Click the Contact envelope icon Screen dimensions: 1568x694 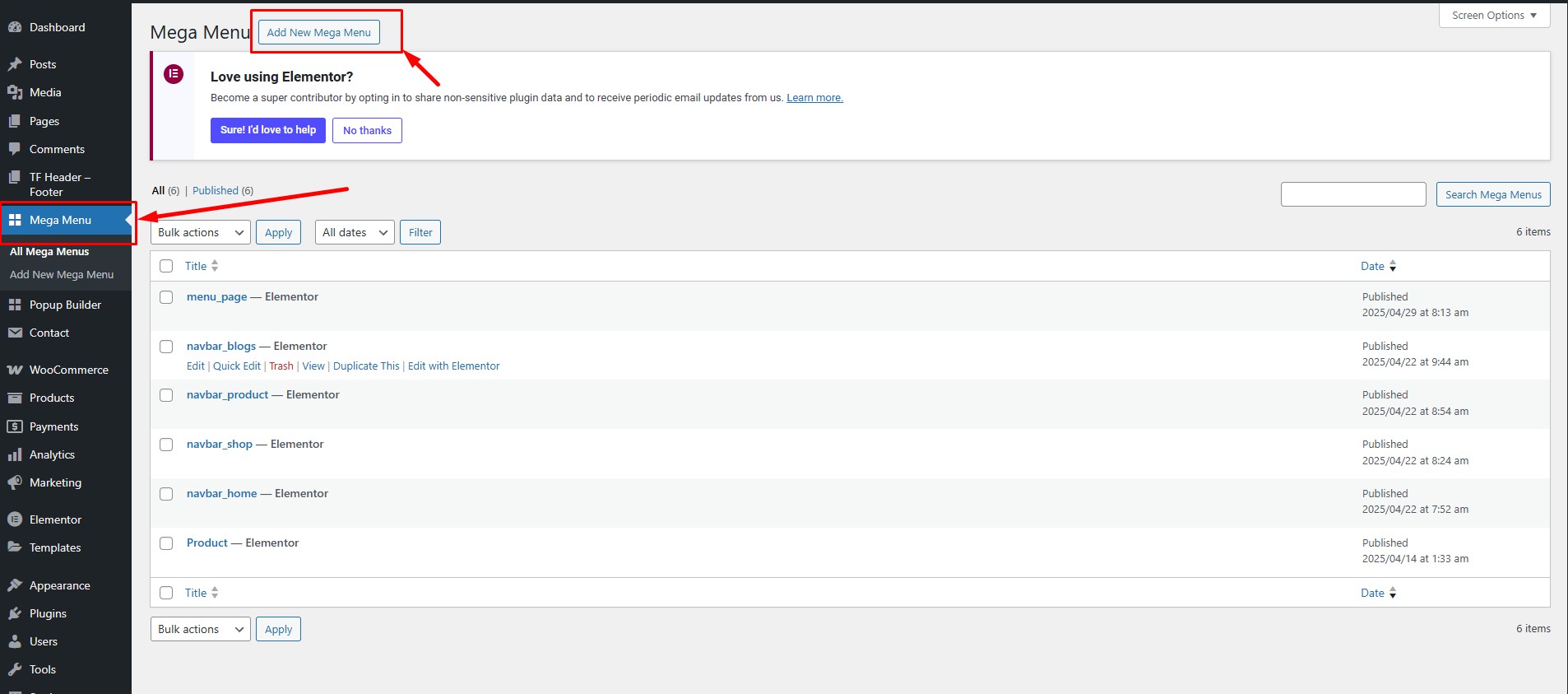pyautogui.click(x=15, y=333)
